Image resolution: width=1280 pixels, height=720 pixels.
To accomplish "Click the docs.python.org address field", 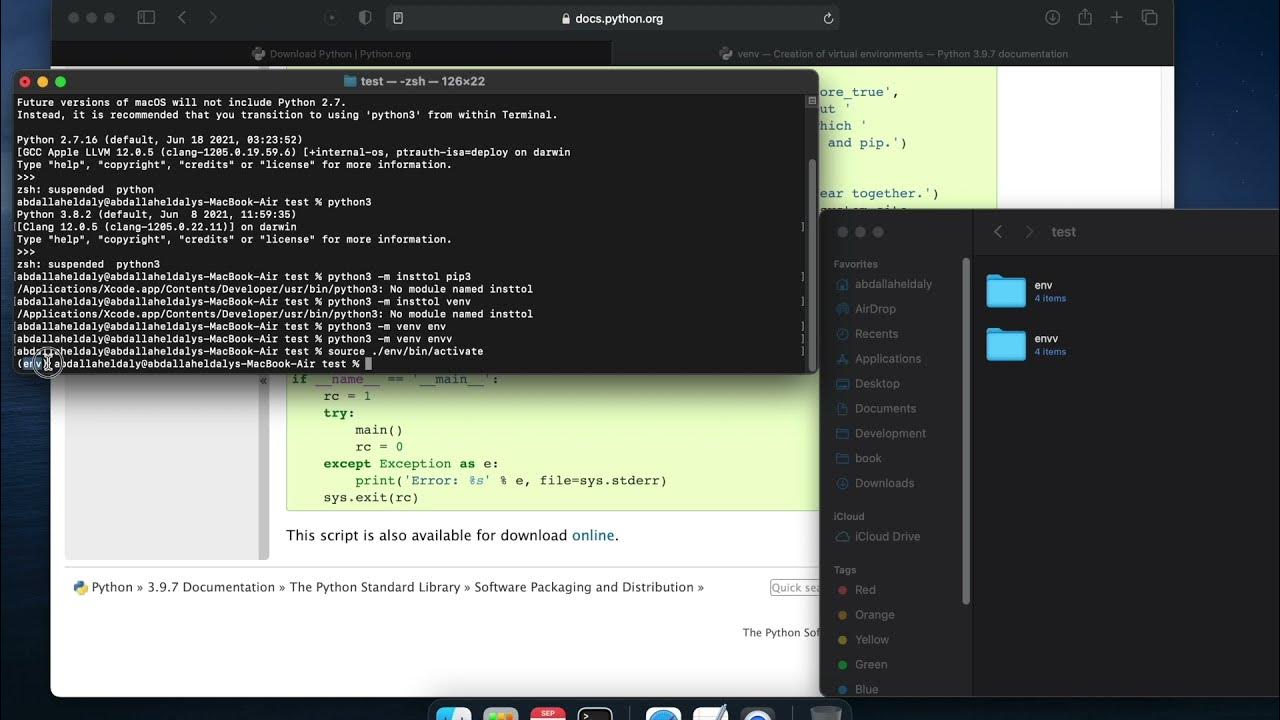I will click(612, 18).
